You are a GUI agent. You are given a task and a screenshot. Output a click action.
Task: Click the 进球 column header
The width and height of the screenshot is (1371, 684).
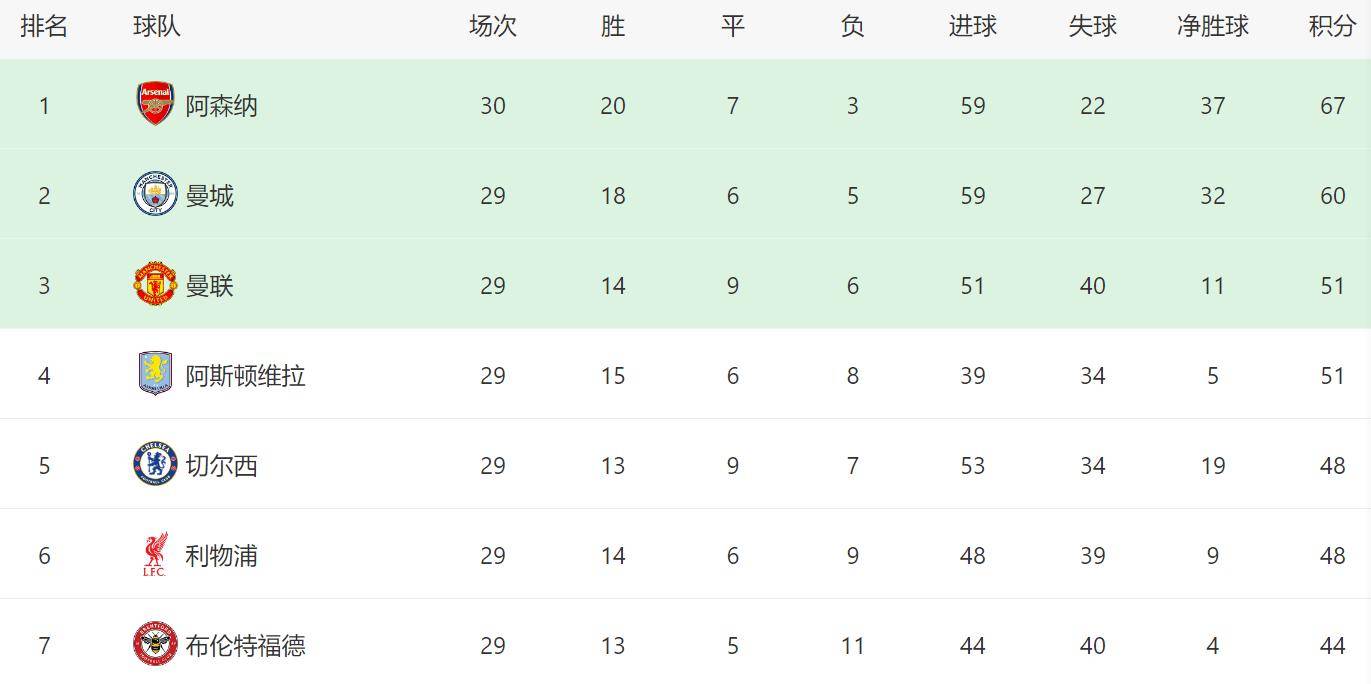(972, 27)
